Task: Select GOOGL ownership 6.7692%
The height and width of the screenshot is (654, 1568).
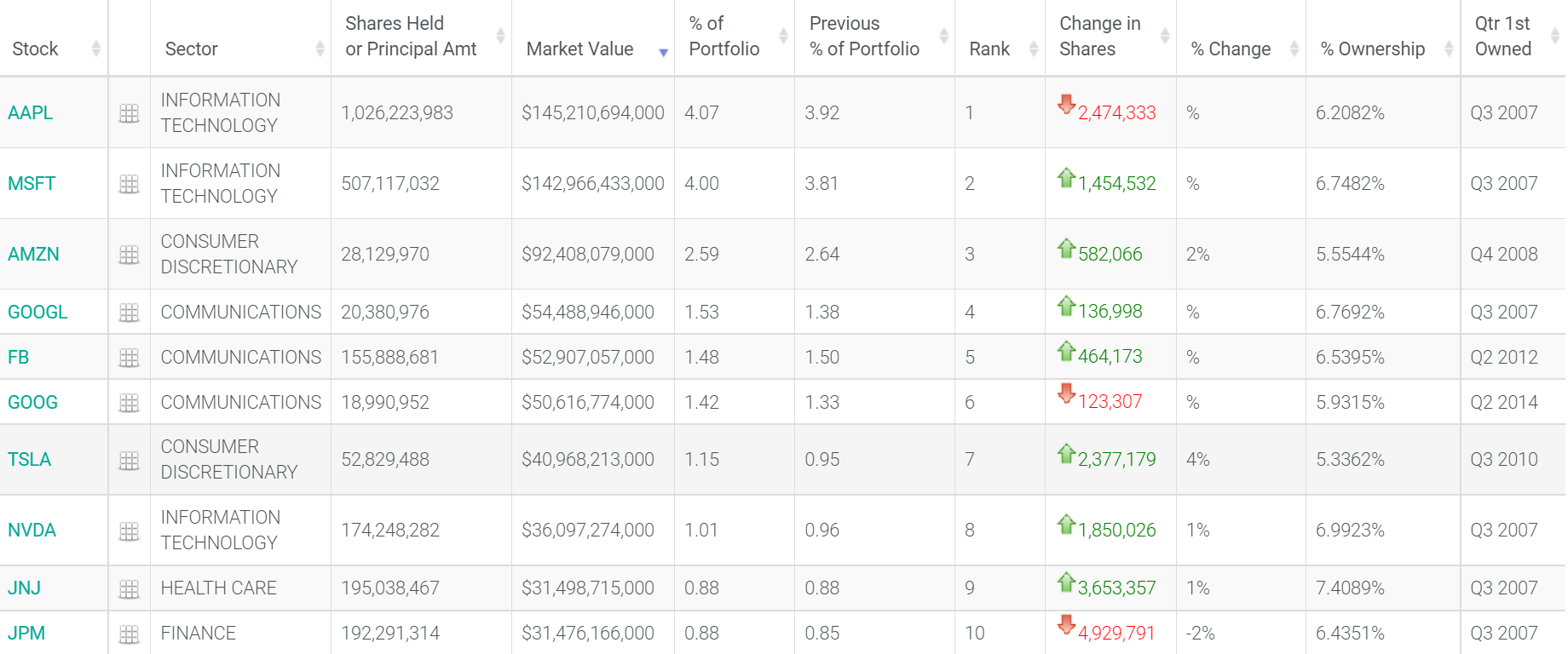Action: 1350,313
